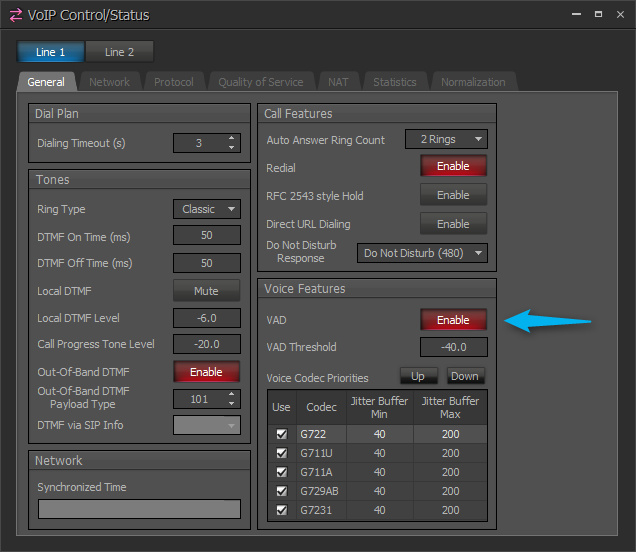Toggle the VAD Enable button

[x=453, y=320]
